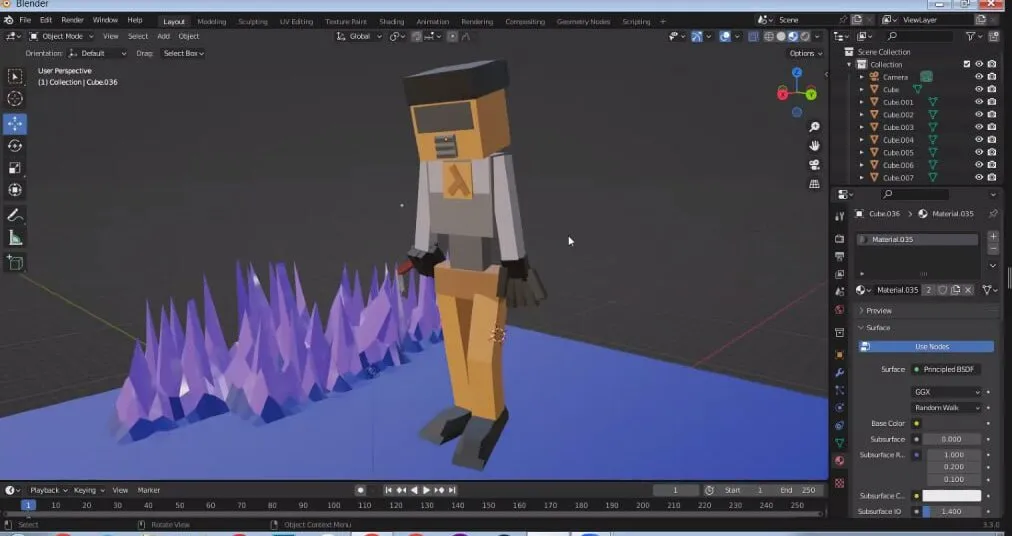This screenshot has width=1012, height=536.
Task: Open the Render menu
Action: coord(72,20)
